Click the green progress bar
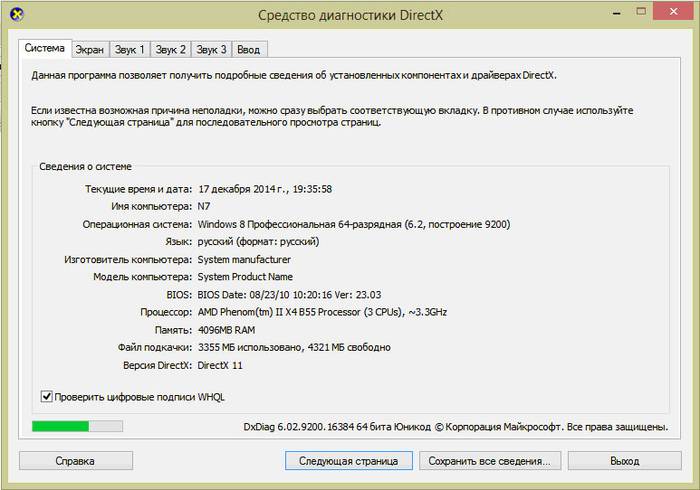 coord(77,427)
